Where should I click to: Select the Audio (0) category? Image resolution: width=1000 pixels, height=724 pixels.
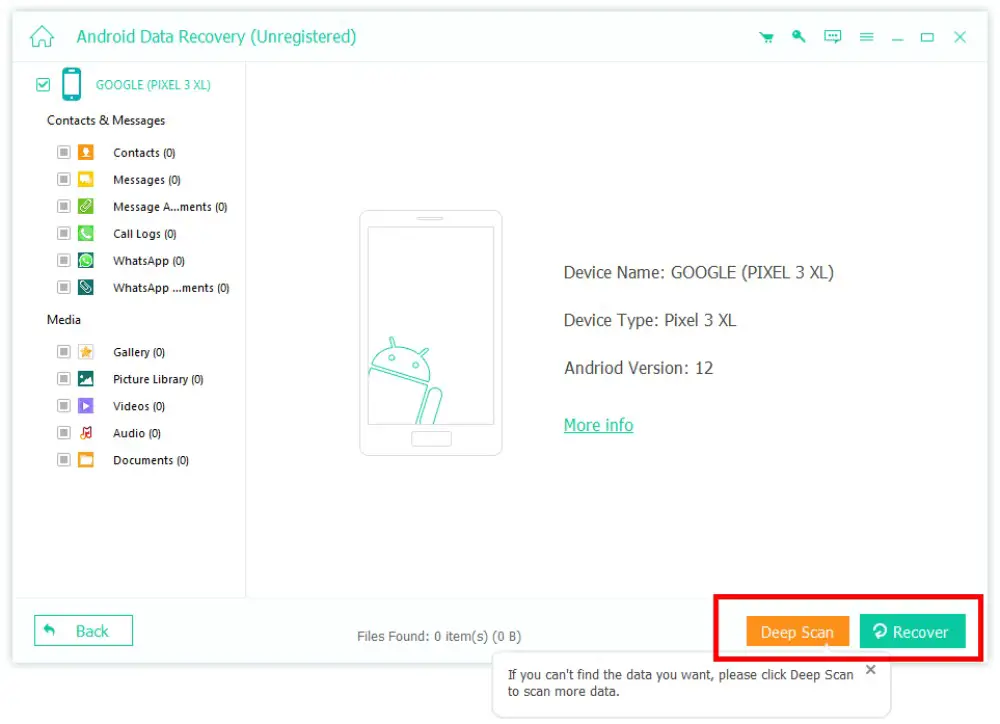click(x=136, y=433)
